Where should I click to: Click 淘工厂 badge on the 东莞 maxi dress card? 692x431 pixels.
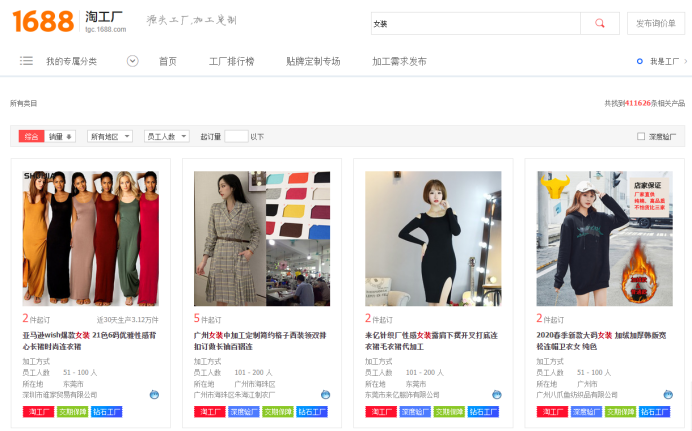38,412
